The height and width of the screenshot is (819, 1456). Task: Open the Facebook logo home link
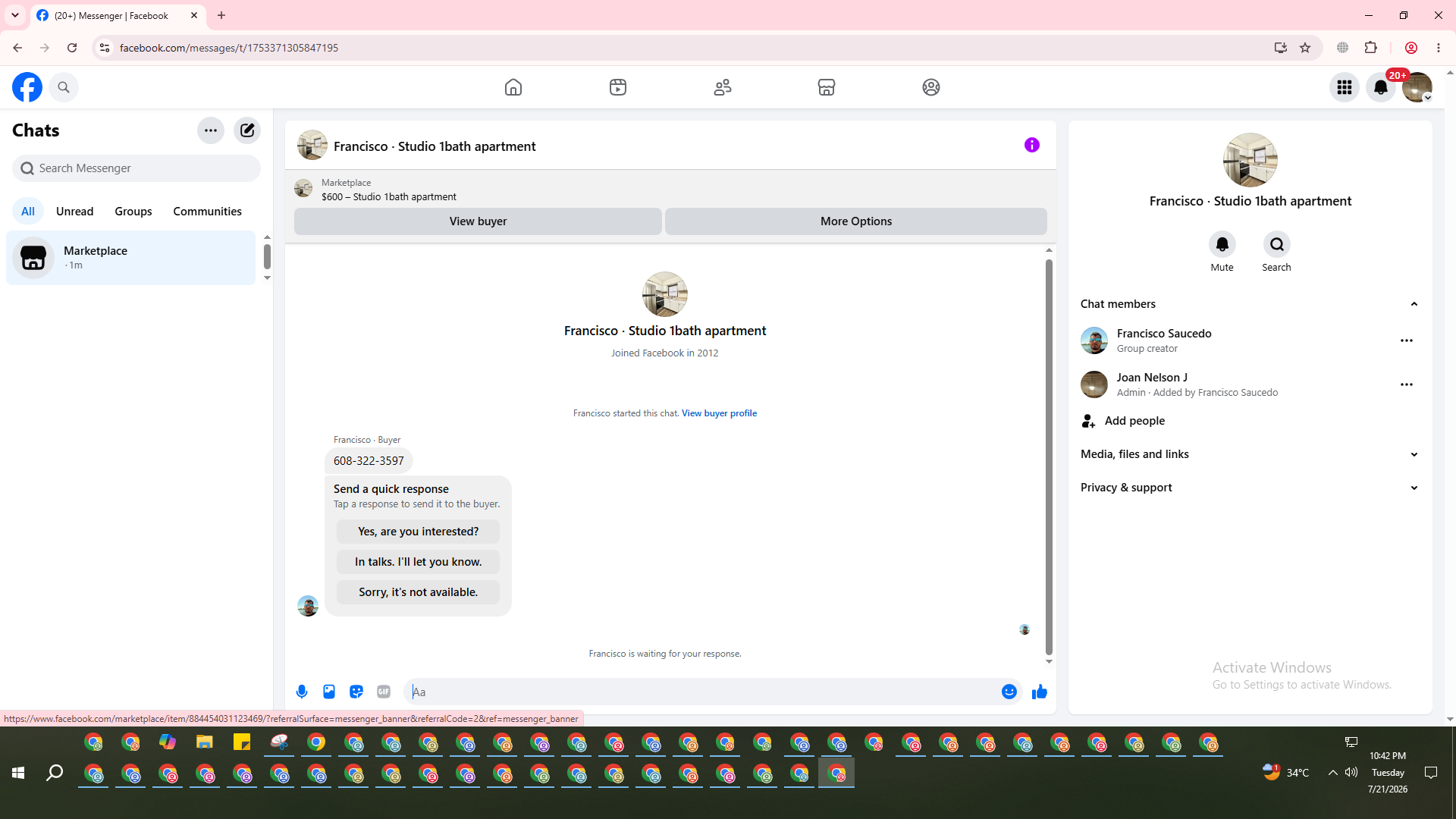(x=27, y=87)
